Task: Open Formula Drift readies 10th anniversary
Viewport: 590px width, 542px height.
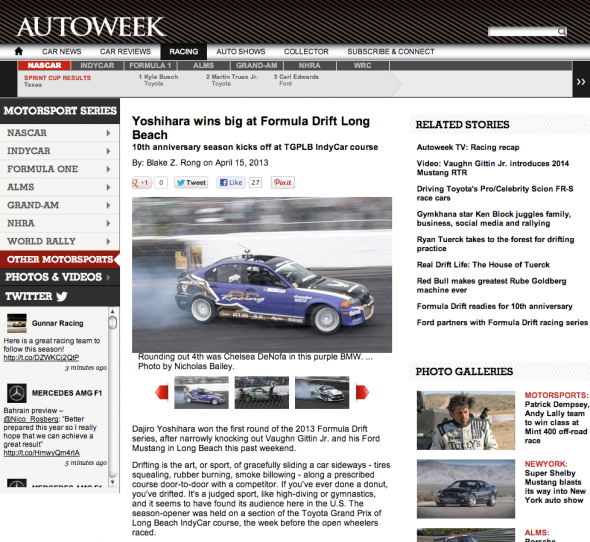Action: pos(494,306)
